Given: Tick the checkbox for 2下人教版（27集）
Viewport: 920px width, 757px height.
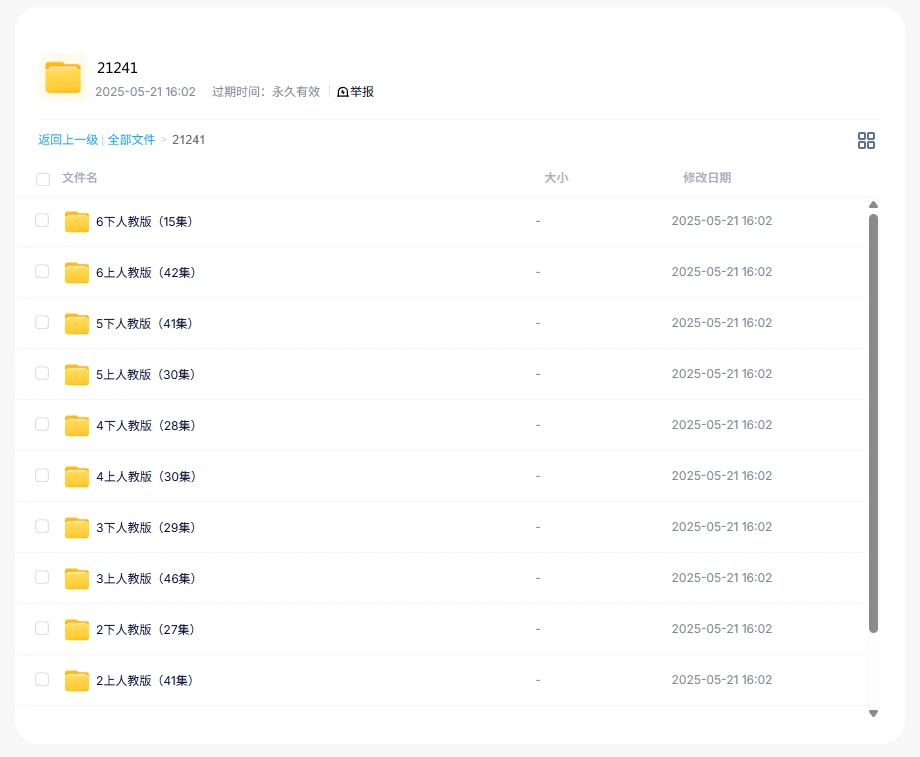Looking at the screenshot, I should point(42,629).
